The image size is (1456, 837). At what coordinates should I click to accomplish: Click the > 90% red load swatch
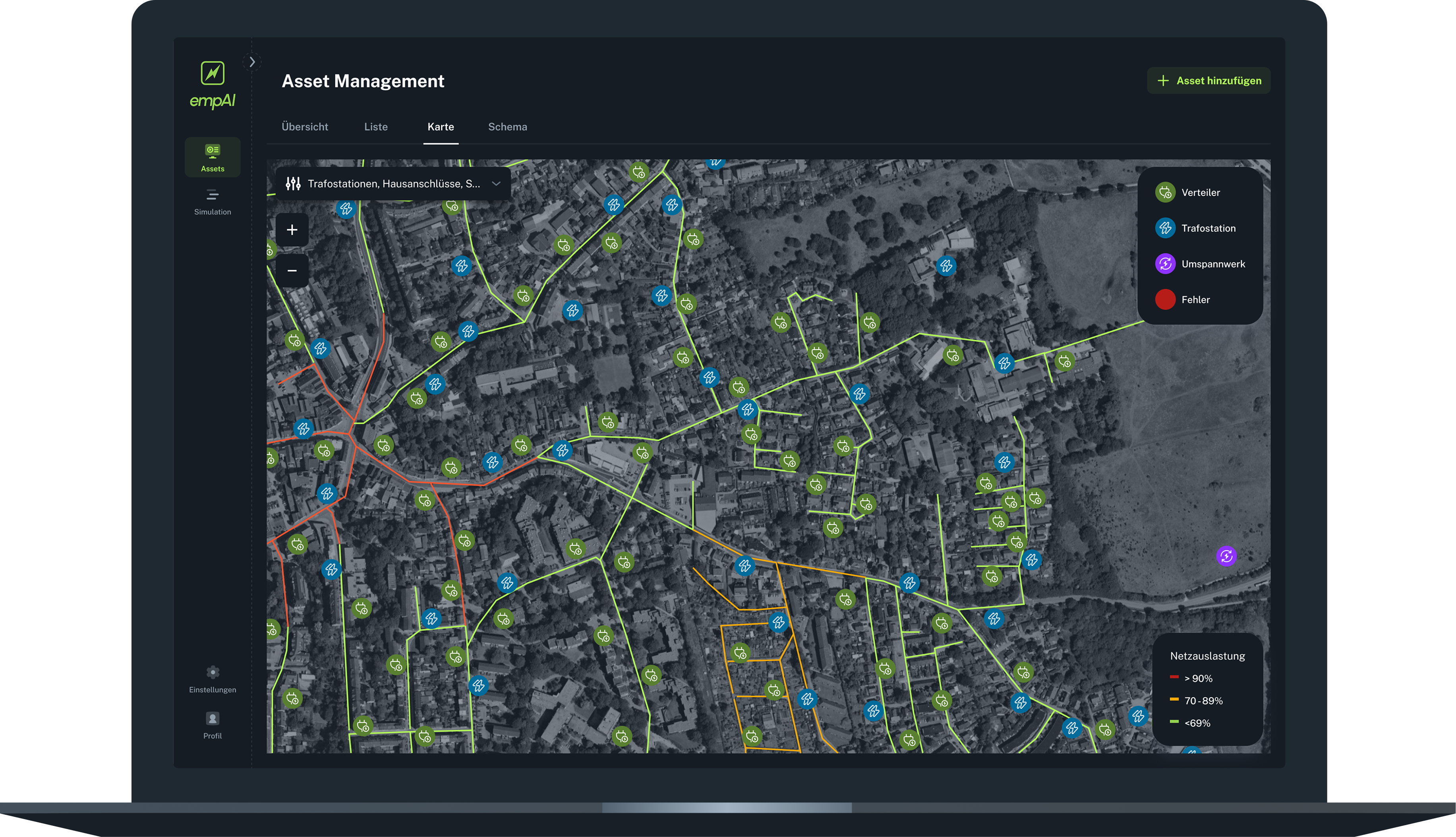pyautogui.click(x=1174, y=677)
